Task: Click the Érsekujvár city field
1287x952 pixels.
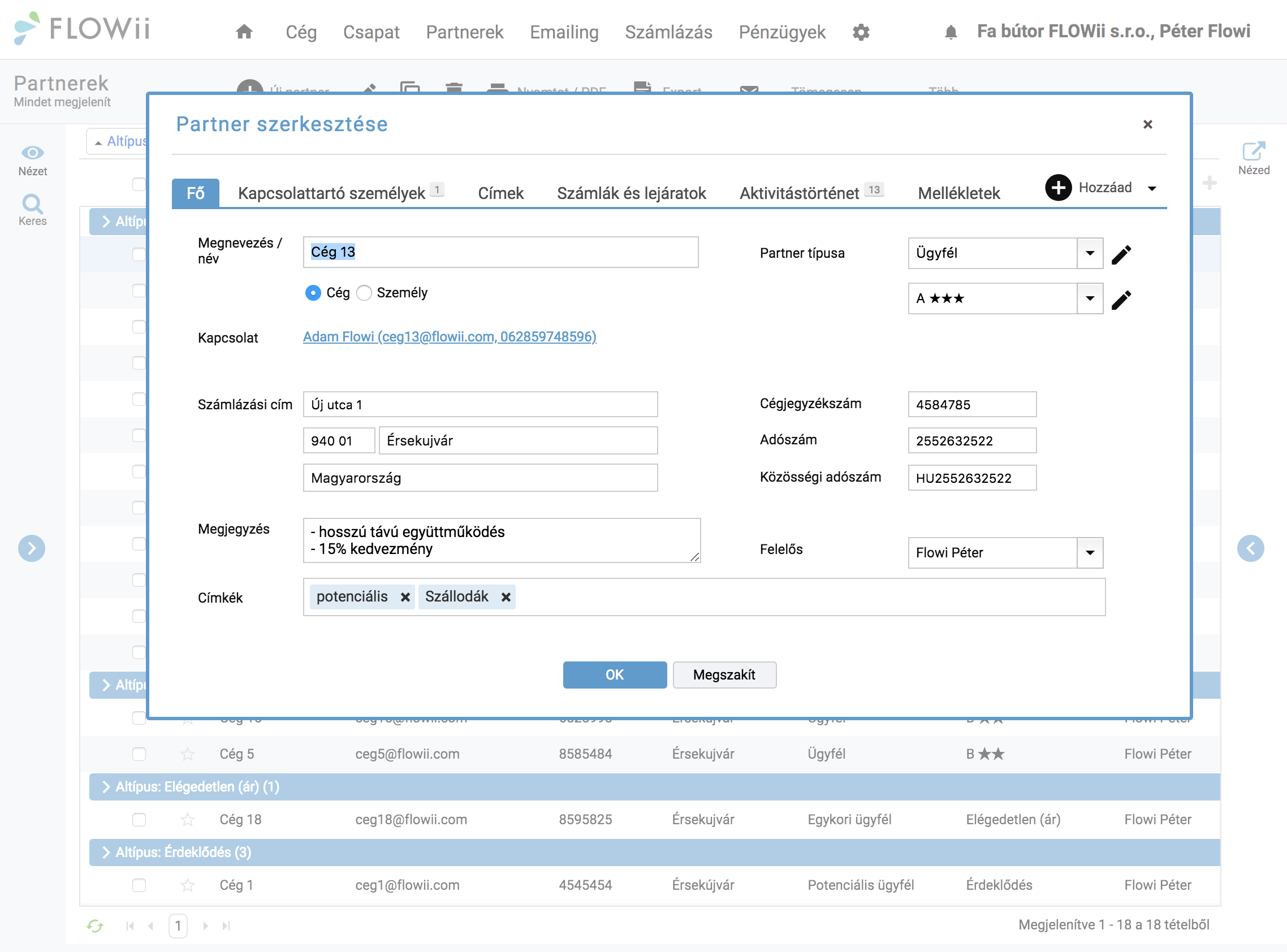Action: [x=517, y=441]
